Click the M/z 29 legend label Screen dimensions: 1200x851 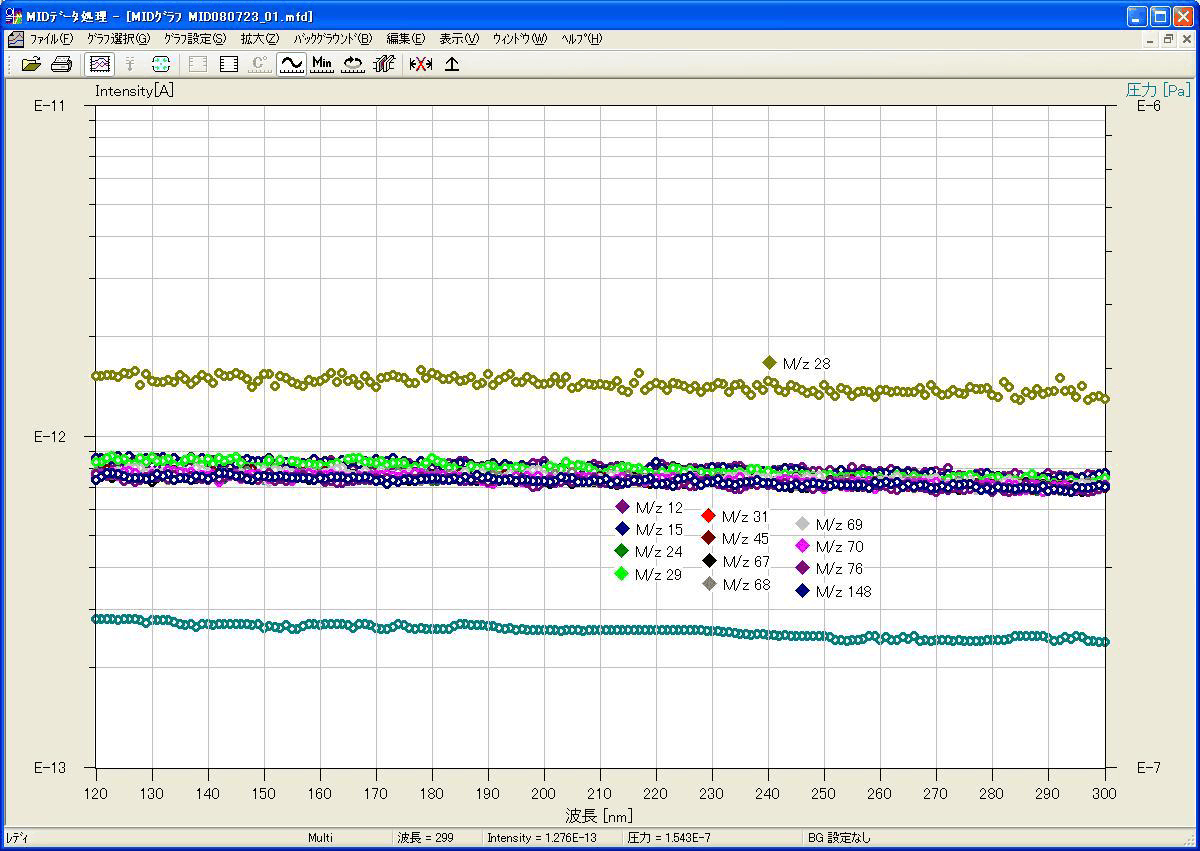coord(658,574)
